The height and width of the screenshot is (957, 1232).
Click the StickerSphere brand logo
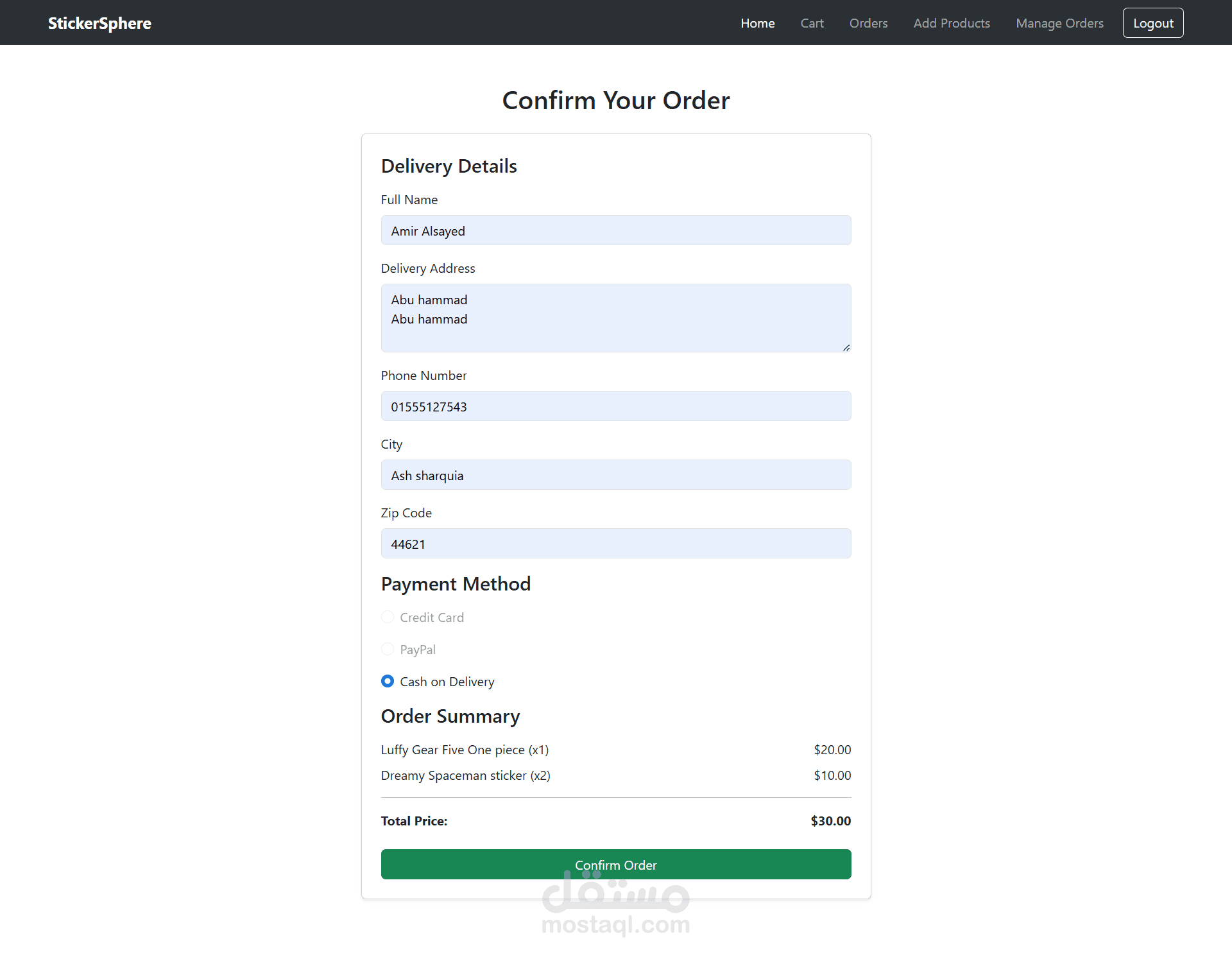coord(99,23)
